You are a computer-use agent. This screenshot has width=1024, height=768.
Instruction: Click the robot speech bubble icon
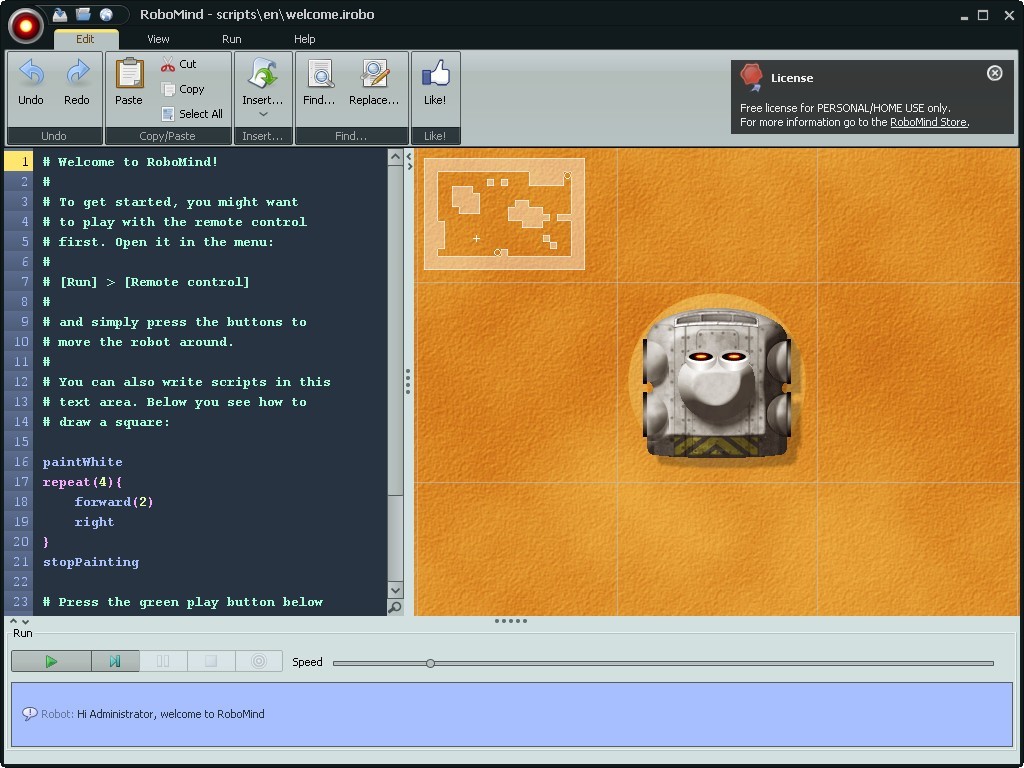click(29, 714)
